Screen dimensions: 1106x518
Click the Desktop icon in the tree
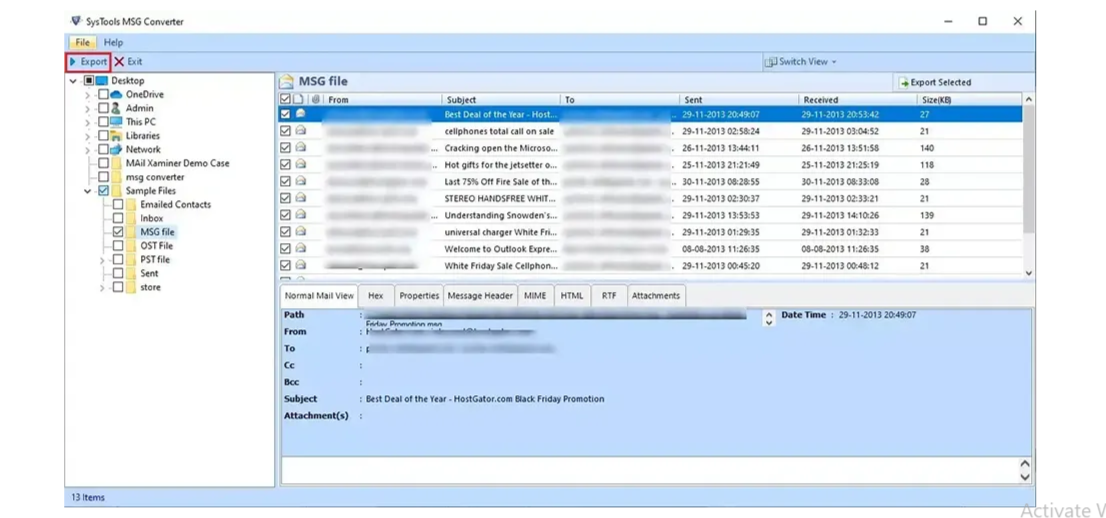point(102,80)
